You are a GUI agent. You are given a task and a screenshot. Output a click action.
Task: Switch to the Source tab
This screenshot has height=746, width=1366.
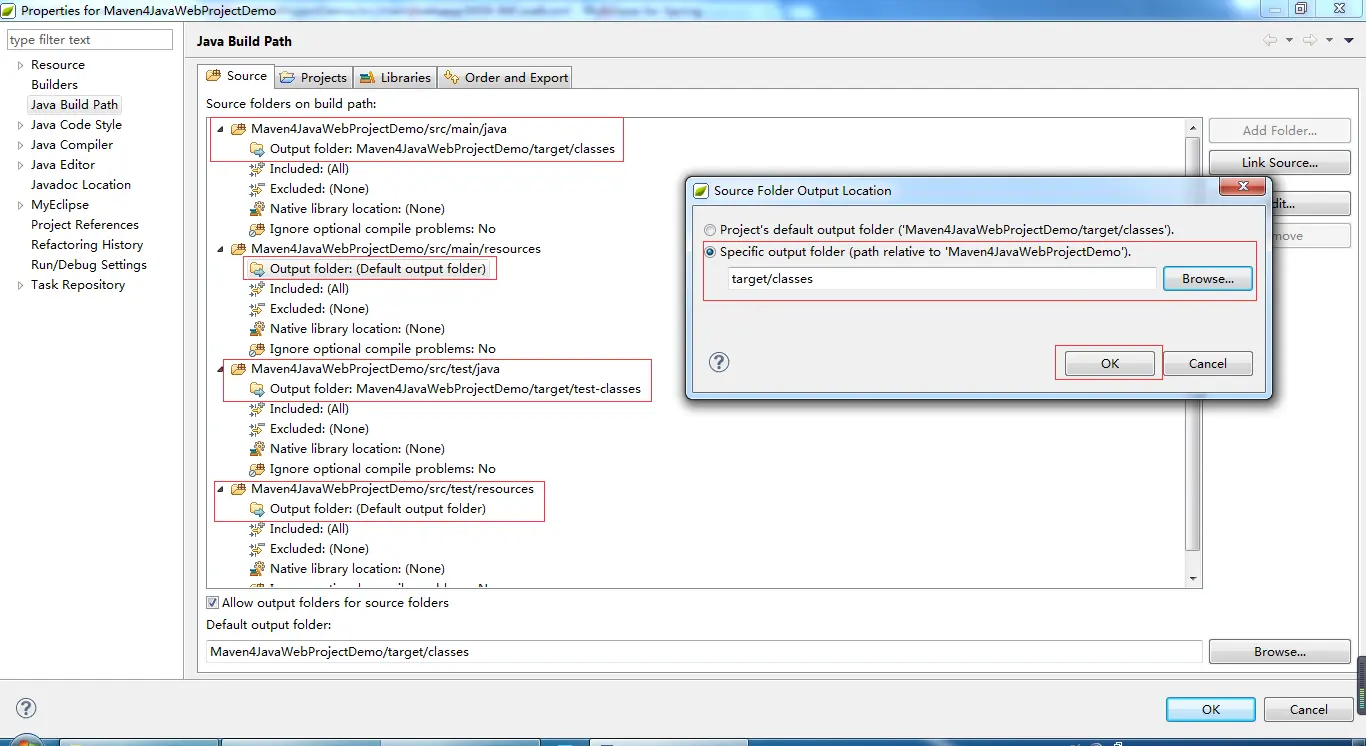coord(236,76)
